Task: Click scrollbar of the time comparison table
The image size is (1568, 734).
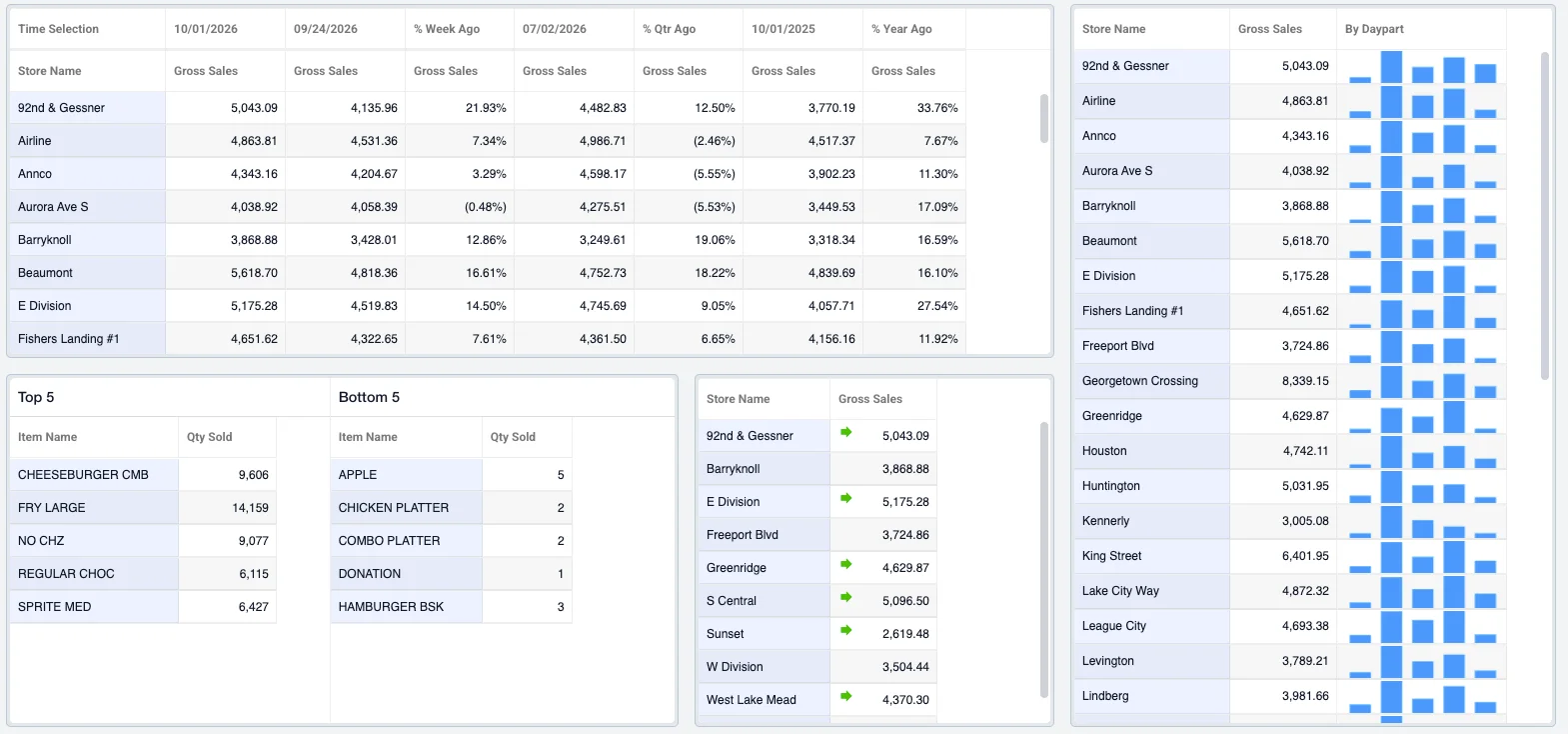Action: (1044, 119)
